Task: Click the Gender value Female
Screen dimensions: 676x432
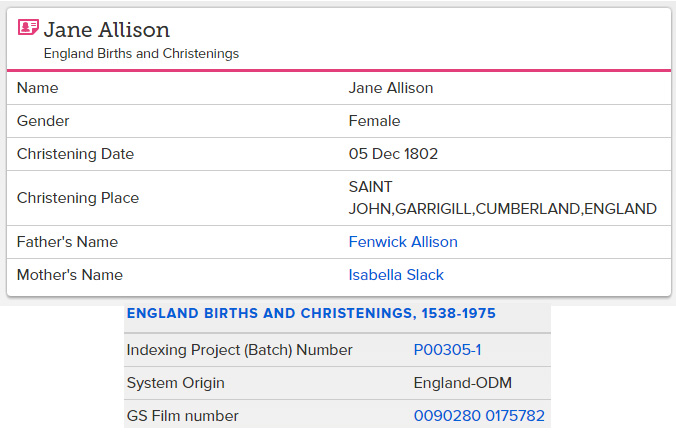Action: [x=374, y=121]
